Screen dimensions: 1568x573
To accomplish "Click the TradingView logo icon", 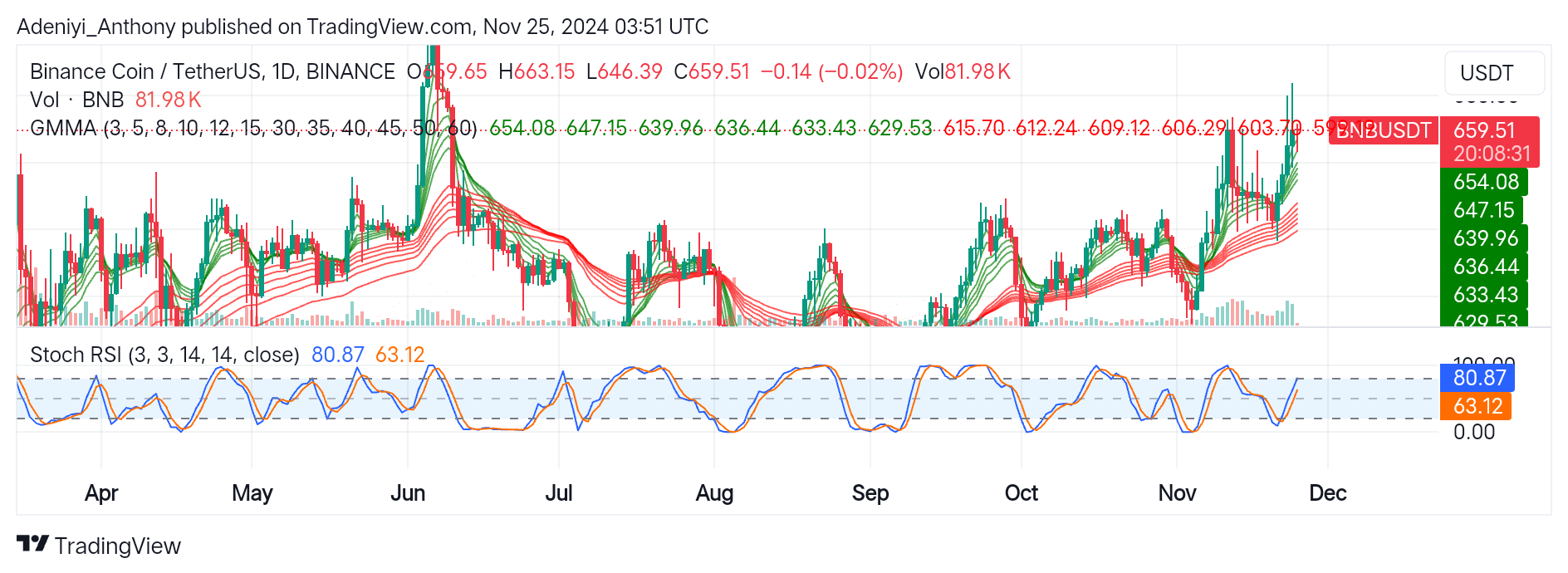I will [x=33, y=544].
